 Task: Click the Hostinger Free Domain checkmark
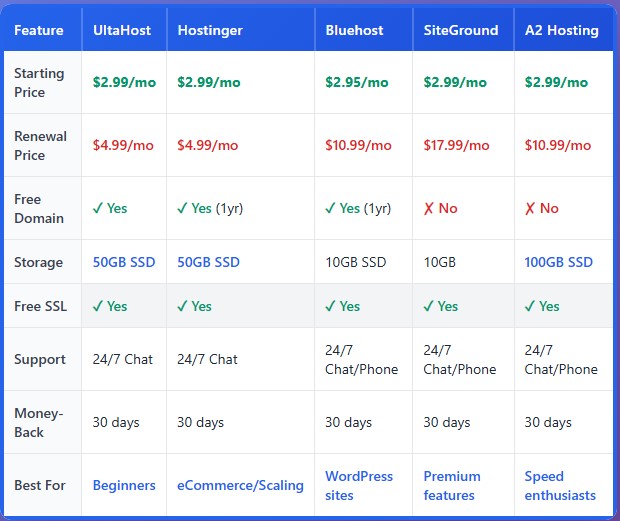pos(183,208)
